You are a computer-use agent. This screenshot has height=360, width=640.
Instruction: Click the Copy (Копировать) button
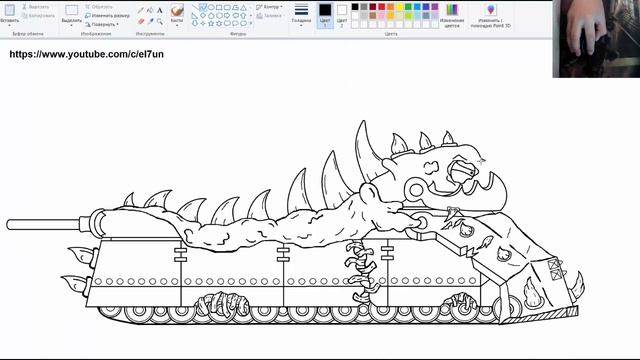click(38, 16)
